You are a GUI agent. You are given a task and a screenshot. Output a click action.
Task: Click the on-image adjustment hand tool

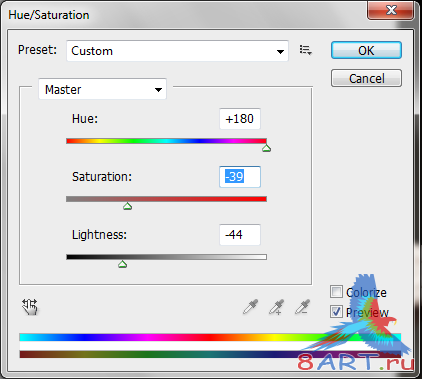click(x=30, y=307)
